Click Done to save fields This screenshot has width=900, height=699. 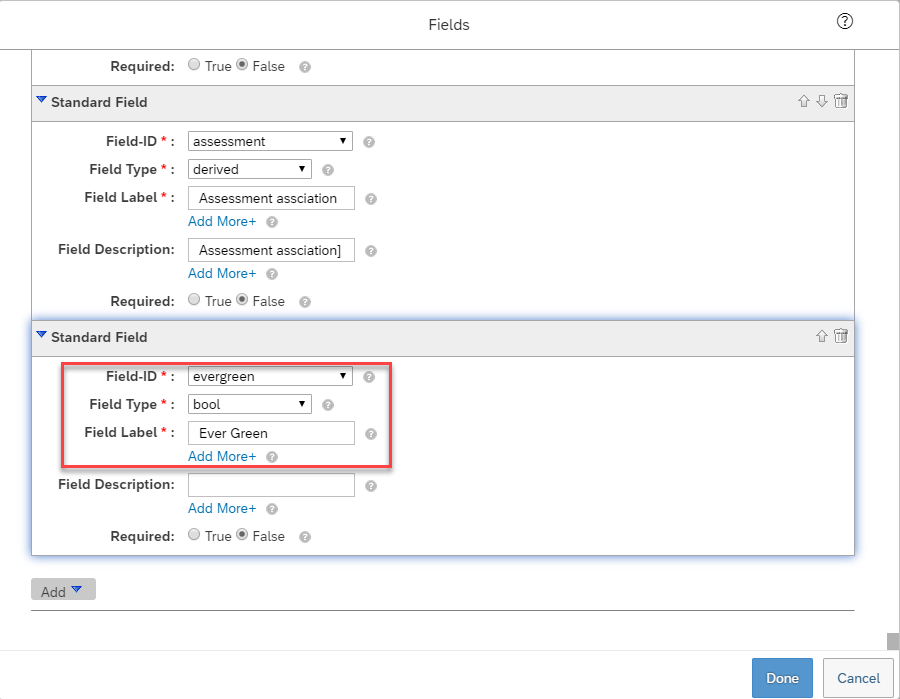tap(782, 678)
